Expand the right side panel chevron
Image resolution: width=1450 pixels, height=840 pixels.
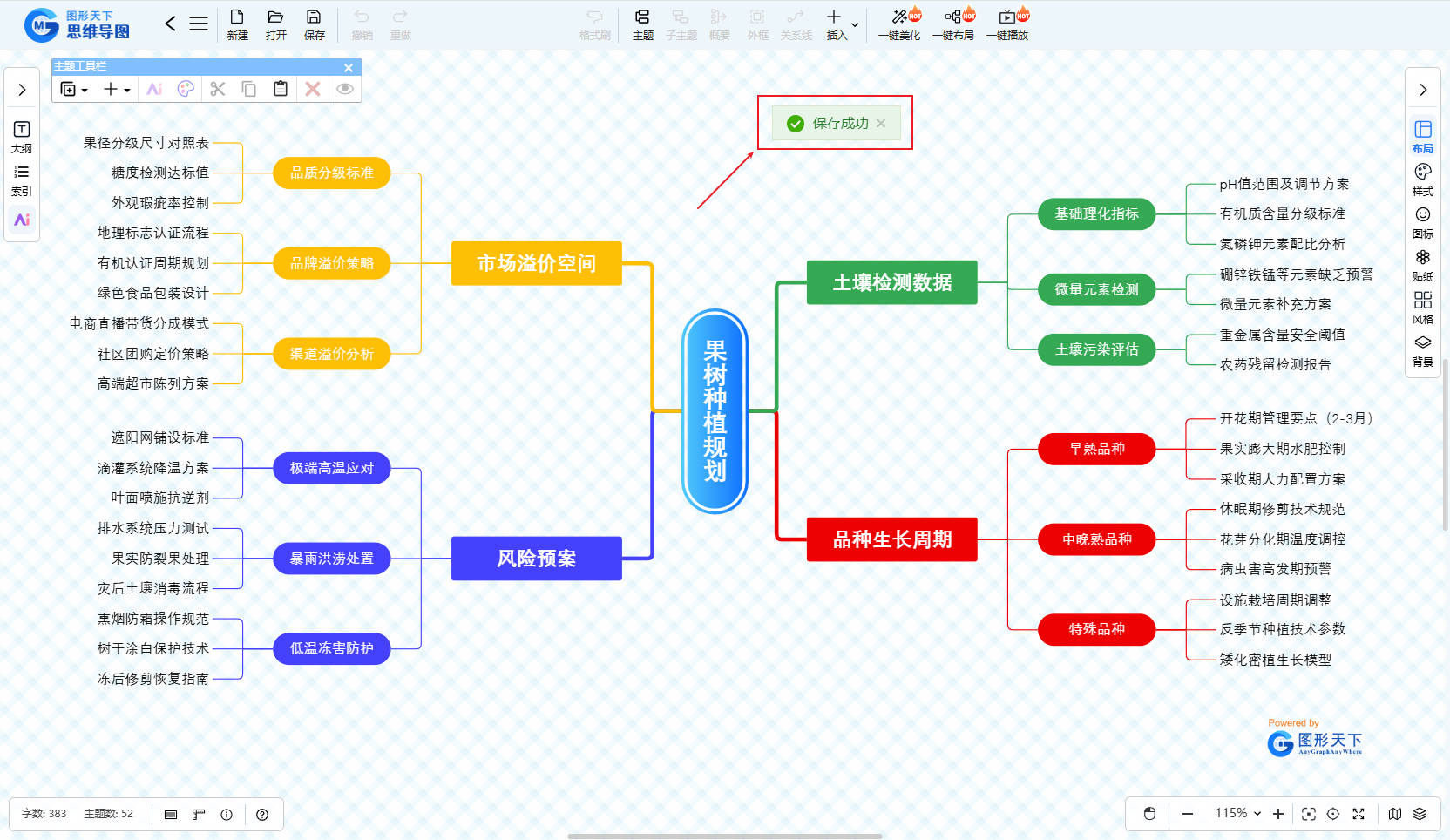click(1423, 90)
